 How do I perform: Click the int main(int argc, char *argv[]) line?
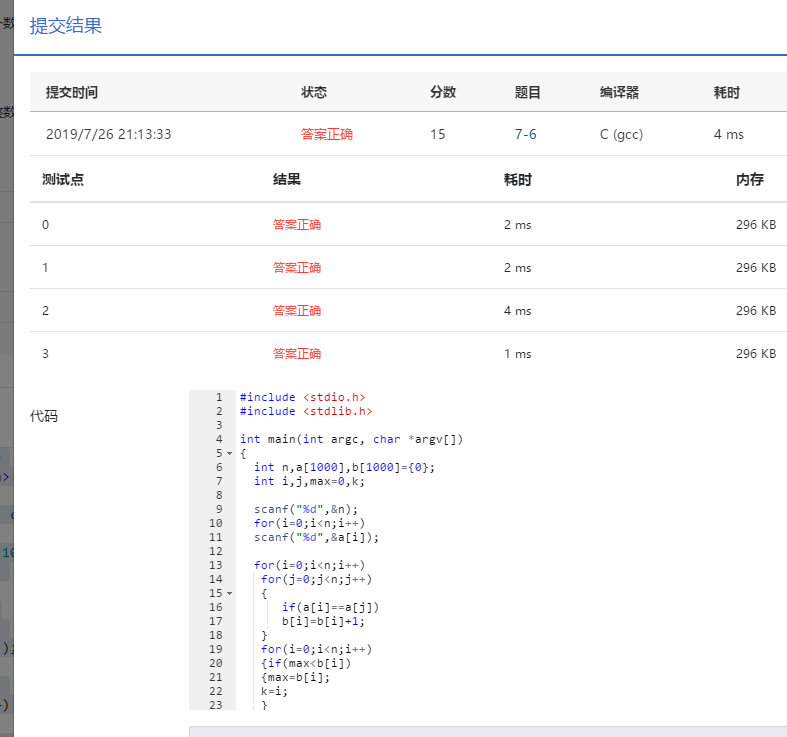tap(351, 439)
